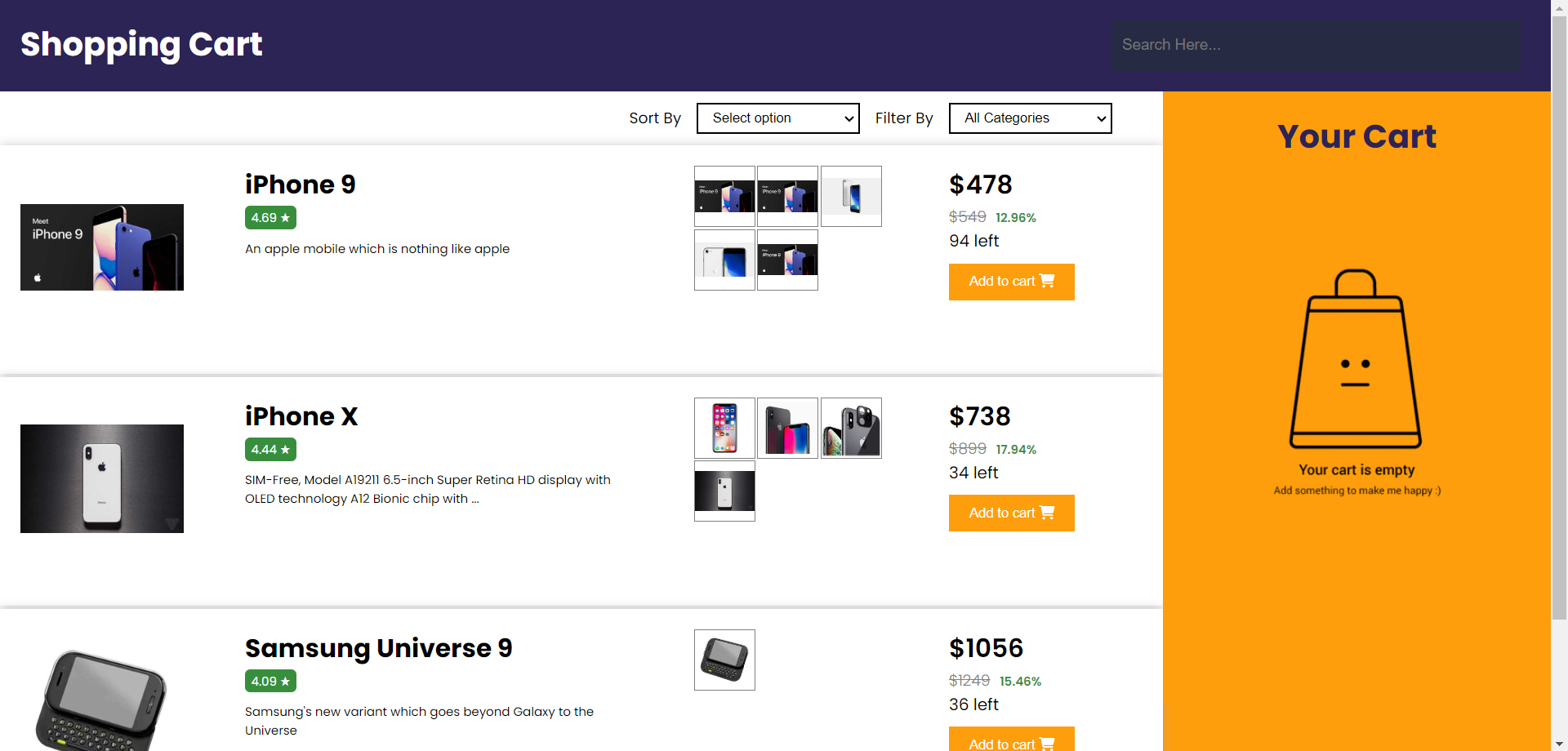Add iPhone X to cart
The width and height of the screenshot is (1568, 751).
click(x=1011, y=513)
